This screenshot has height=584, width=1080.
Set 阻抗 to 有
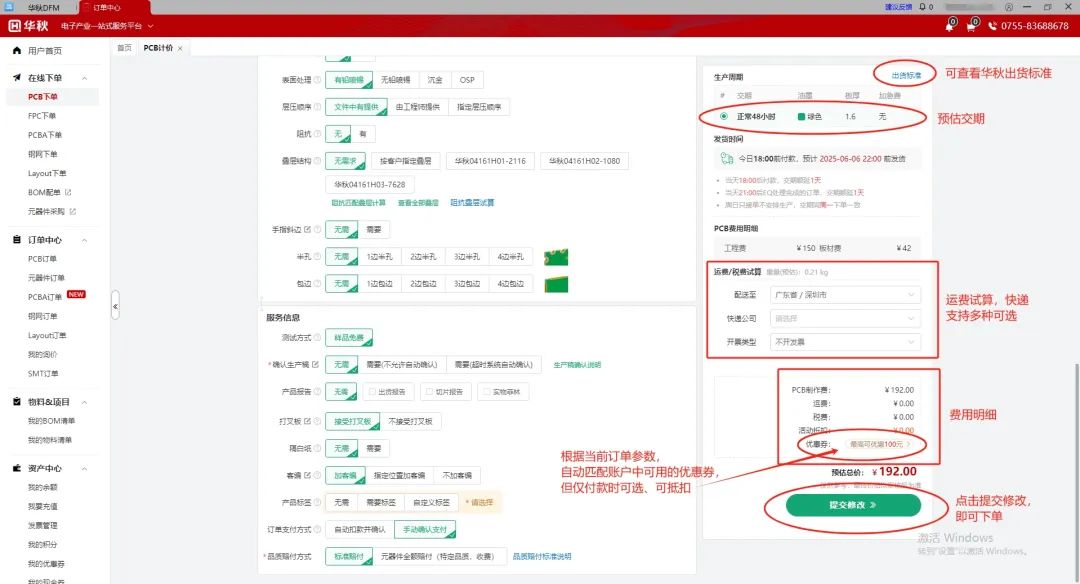(x=363, y=134)
